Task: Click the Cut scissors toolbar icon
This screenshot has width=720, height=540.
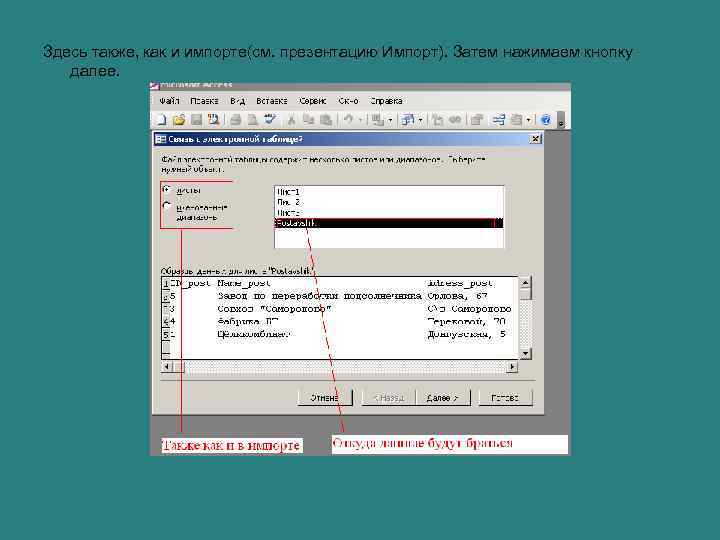Action: point(291,120)
